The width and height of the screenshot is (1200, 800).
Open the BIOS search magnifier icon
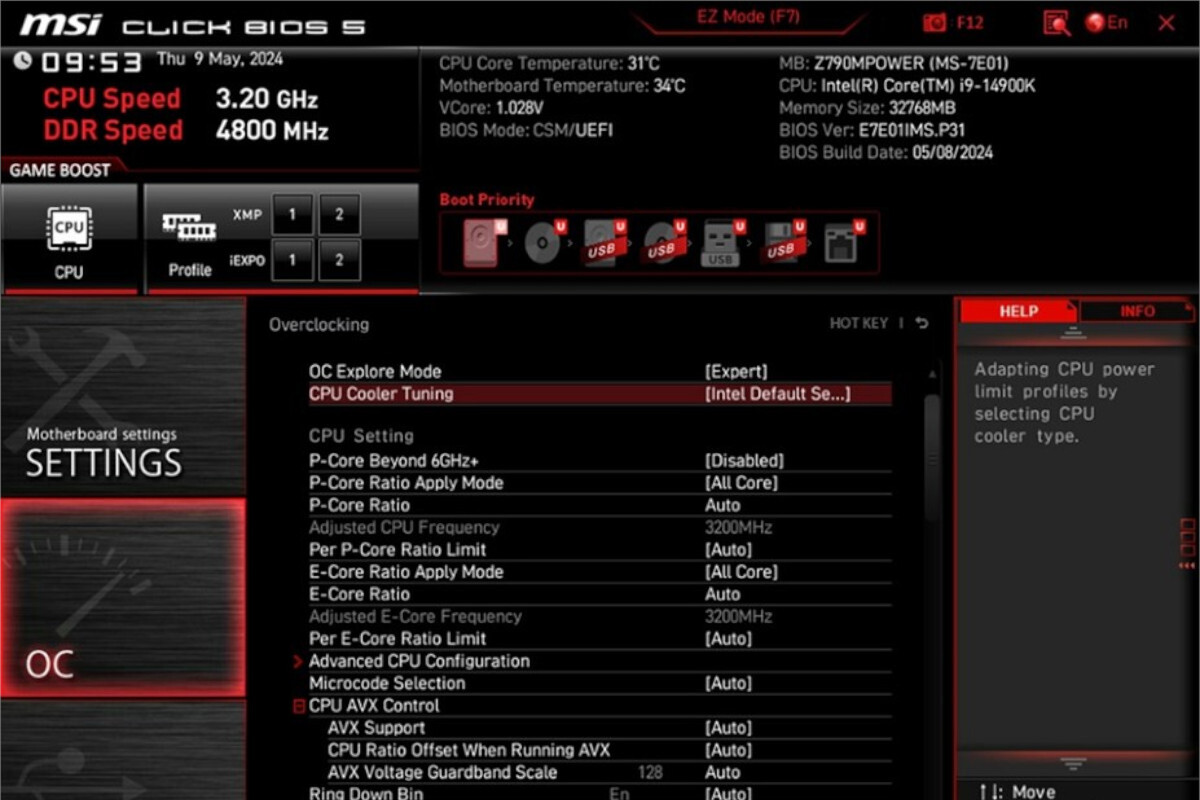coord(1056,23)
